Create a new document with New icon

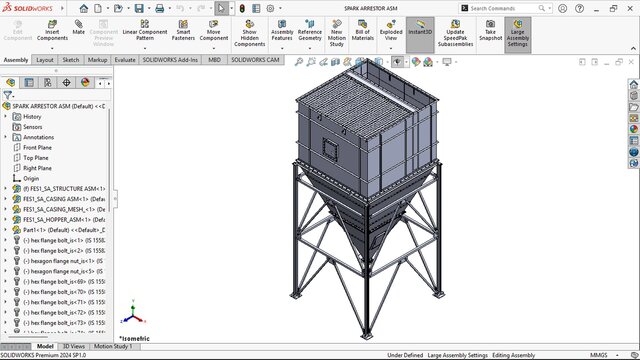98,8
